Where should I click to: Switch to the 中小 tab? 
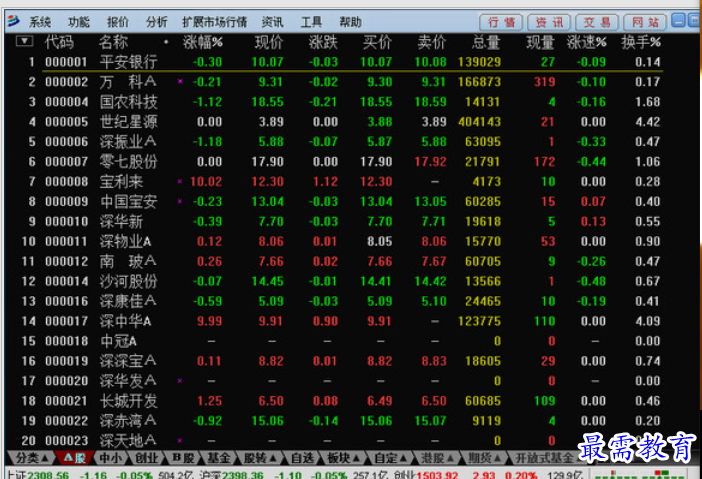click(110, 458)
